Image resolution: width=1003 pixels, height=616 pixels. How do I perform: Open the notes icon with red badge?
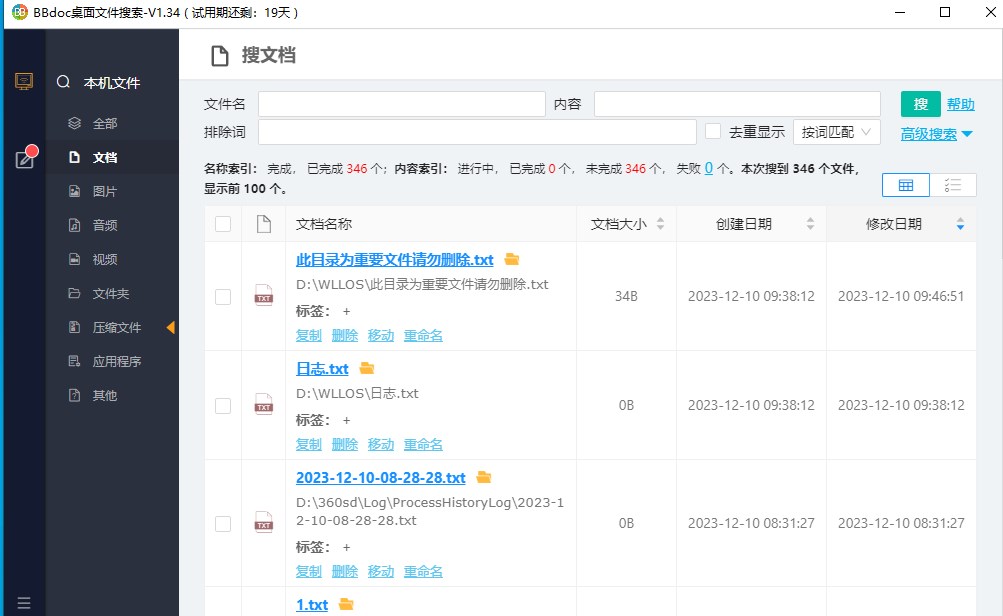click(x=24, y=158)
